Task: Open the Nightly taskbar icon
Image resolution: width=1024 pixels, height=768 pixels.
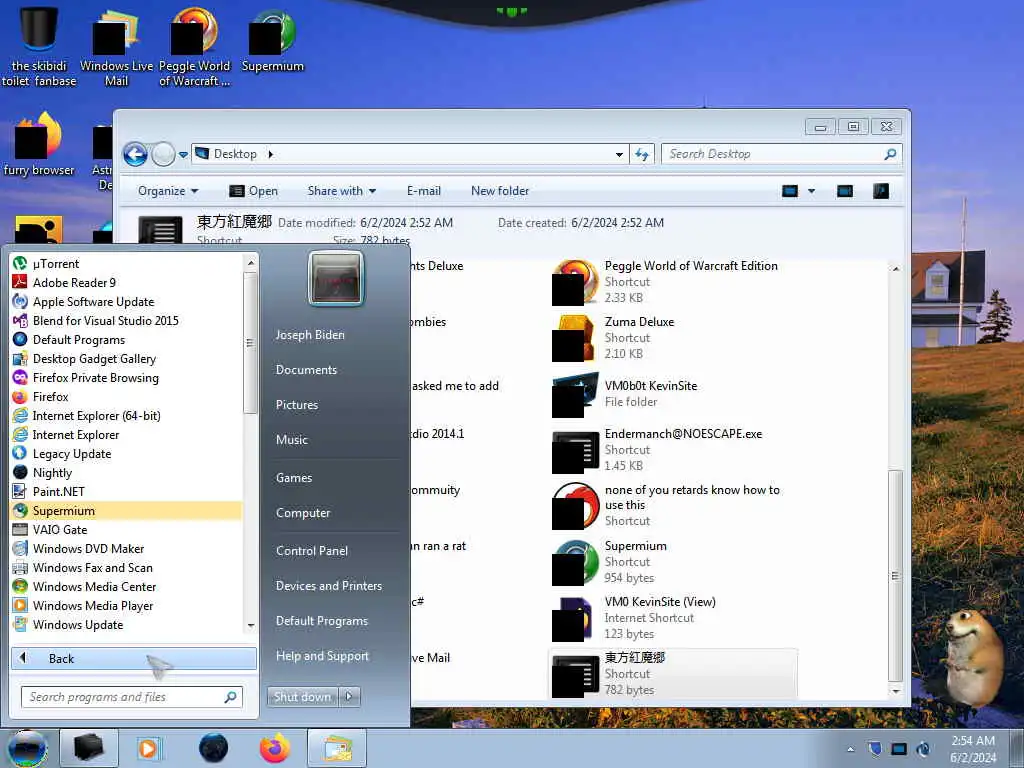Action: 213,748
